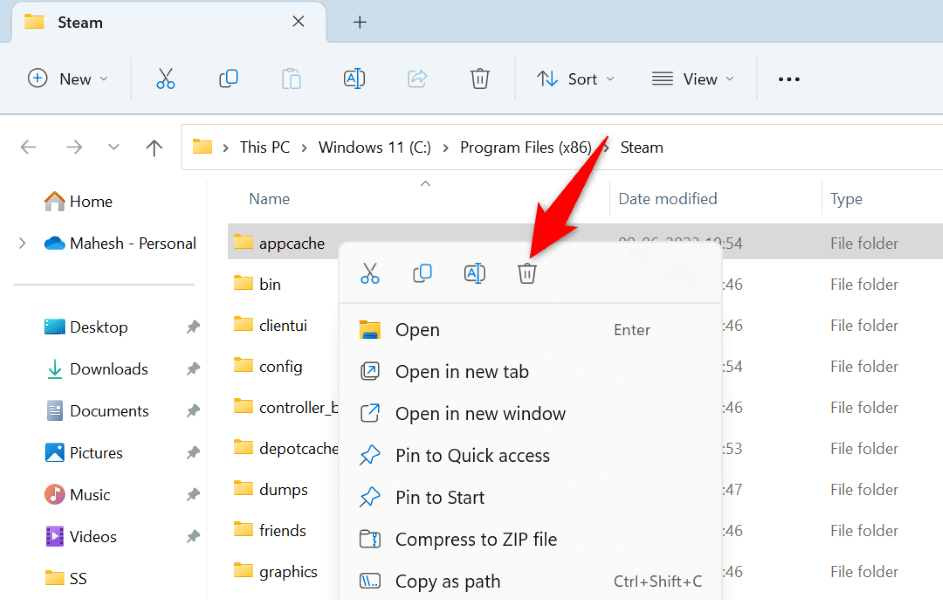943x600 pixels.
Task: Choose Pin to Quick access
Action: tap(530, 456)
